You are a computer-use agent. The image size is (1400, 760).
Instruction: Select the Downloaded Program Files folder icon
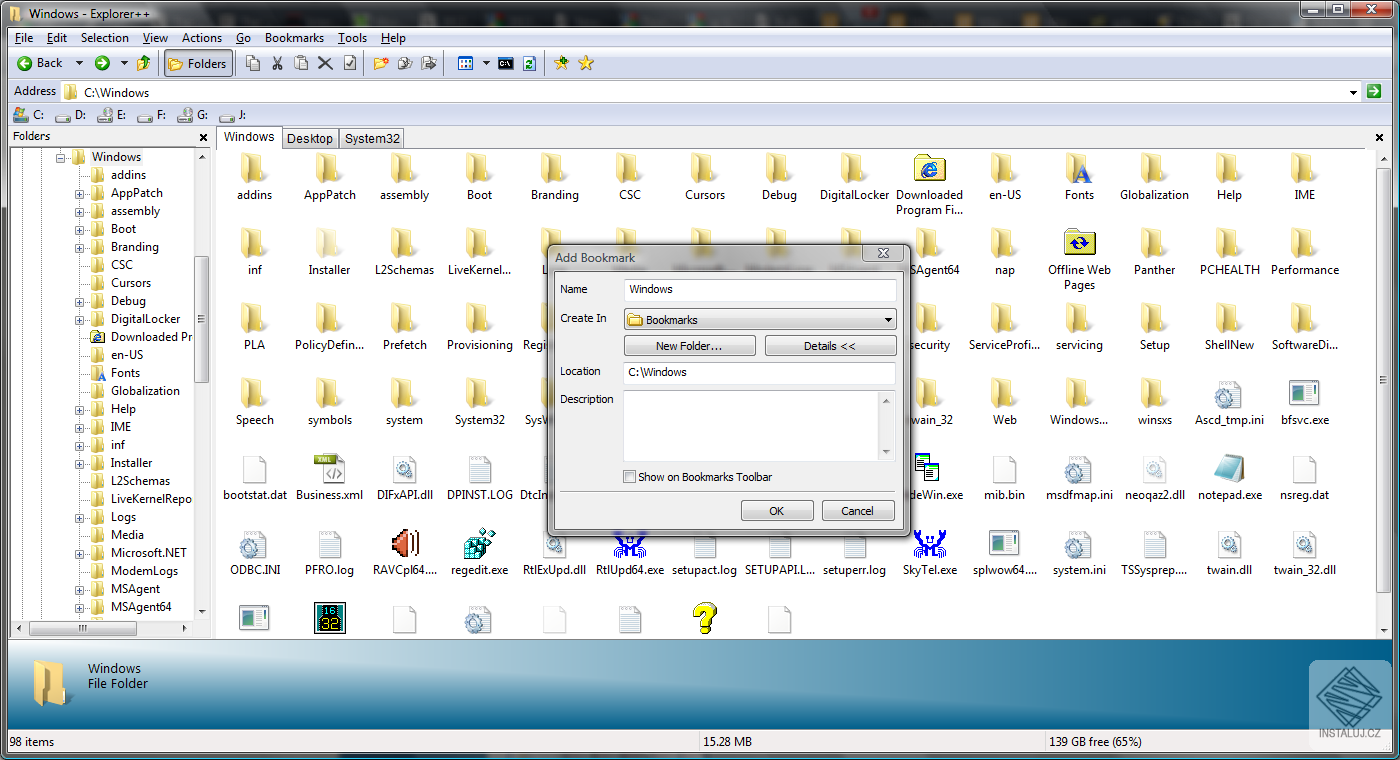(x=930, y=170)
